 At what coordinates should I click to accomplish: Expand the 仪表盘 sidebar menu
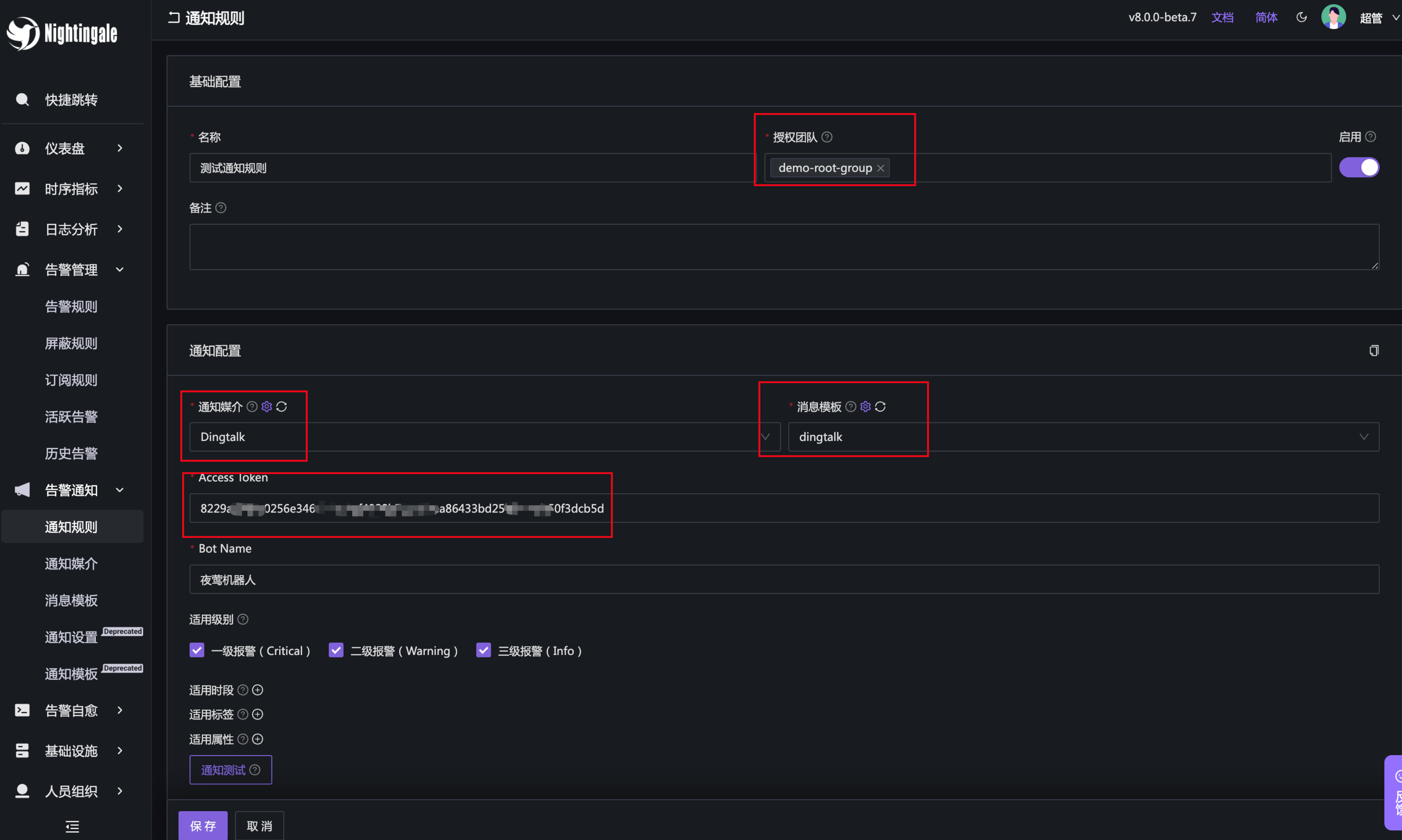[x=71, y=148]
